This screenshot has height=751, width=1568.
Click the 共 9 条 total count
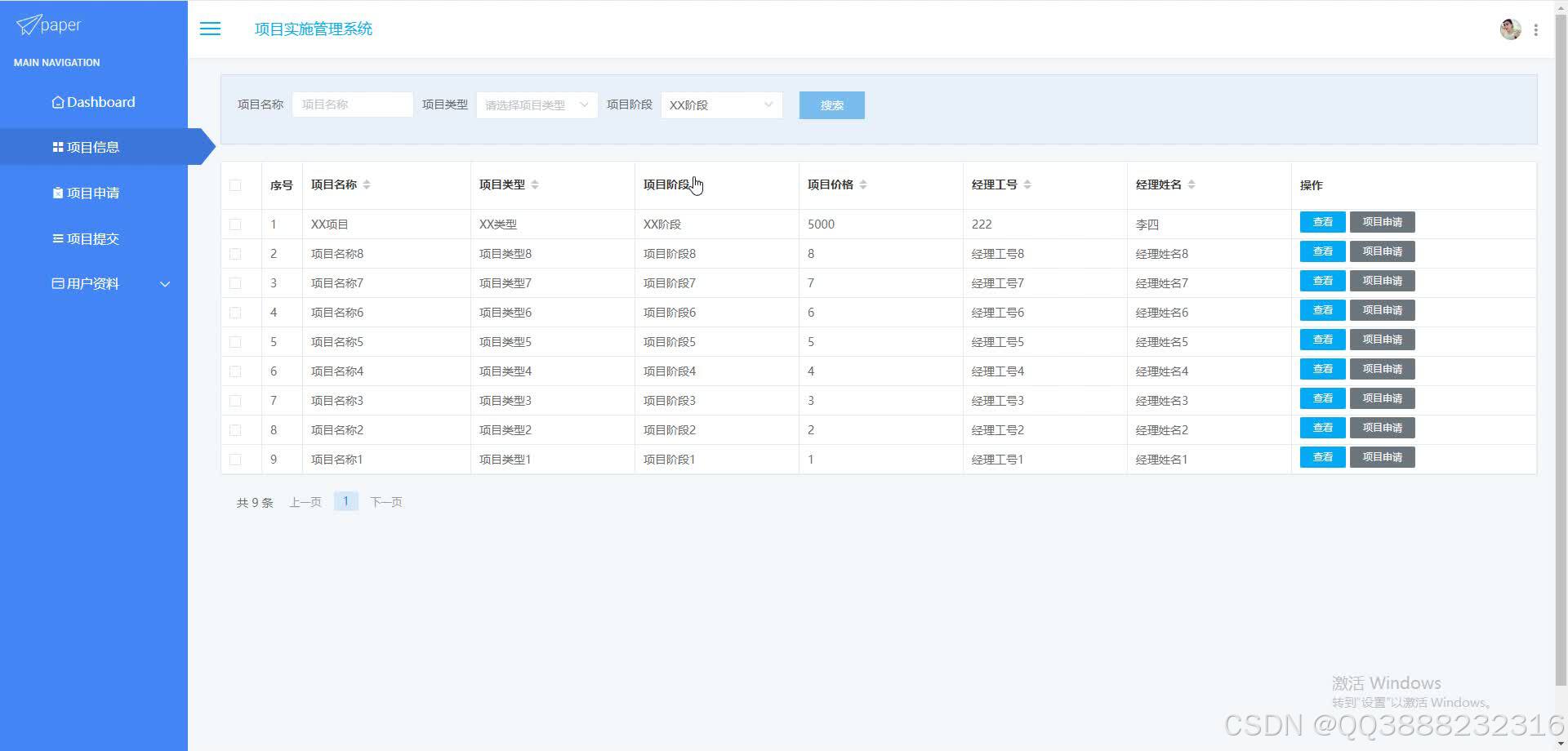pyautogui.click(x=255, y=503)
